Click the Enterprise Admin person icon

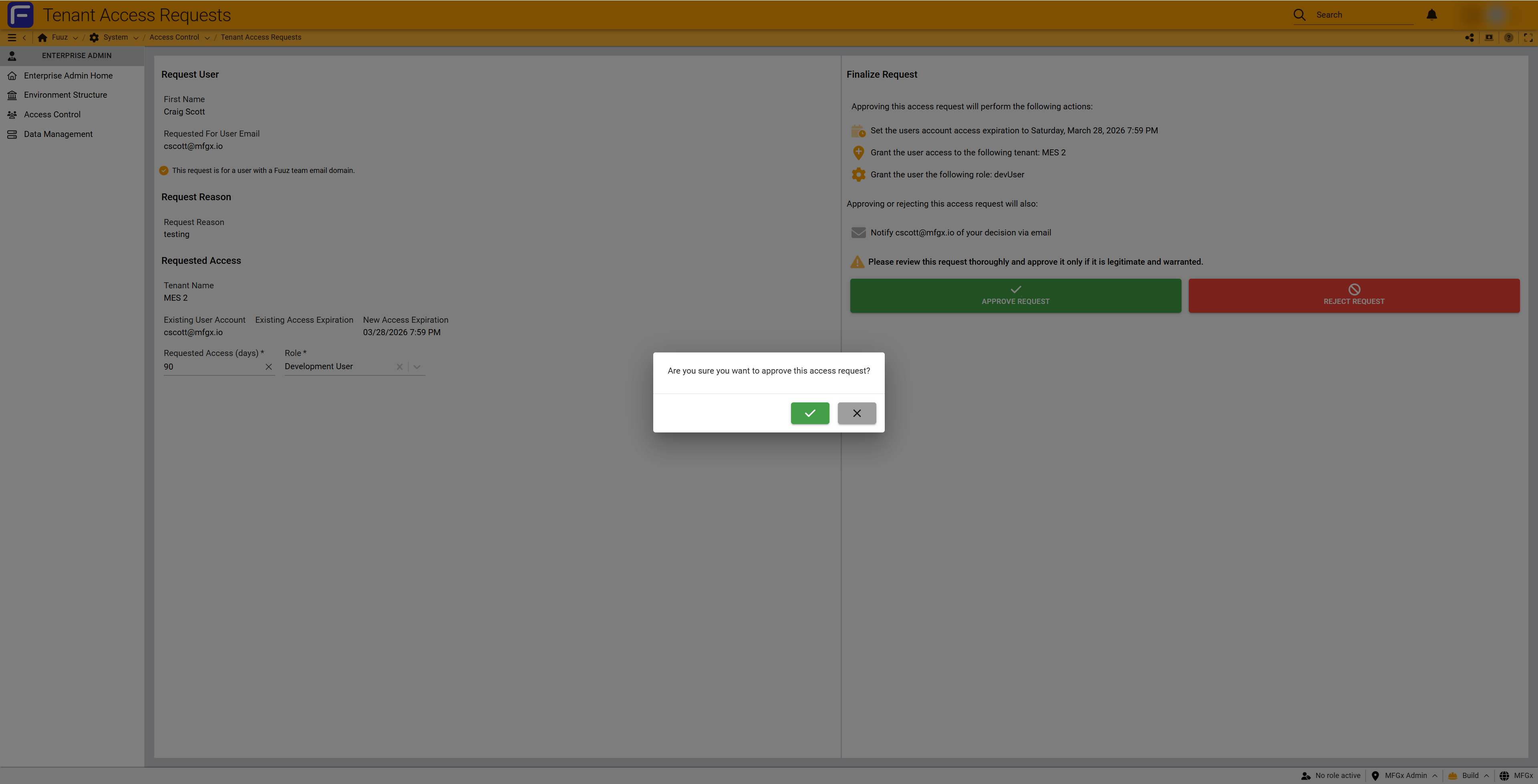tap(12, 56)
